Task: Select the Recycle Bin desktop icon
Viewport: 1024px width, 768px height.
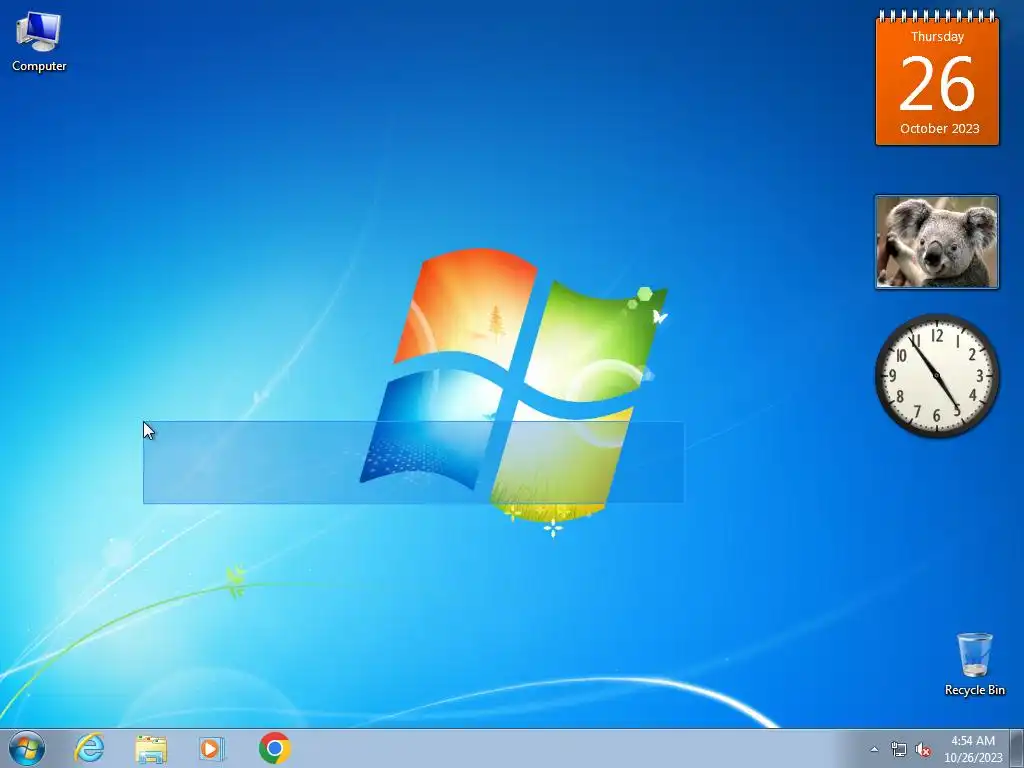Action: [974, 664]
